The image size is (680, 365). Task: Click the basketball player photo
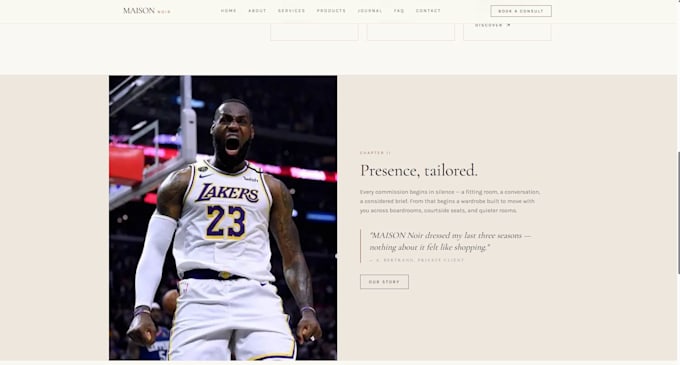click(223, 218)
